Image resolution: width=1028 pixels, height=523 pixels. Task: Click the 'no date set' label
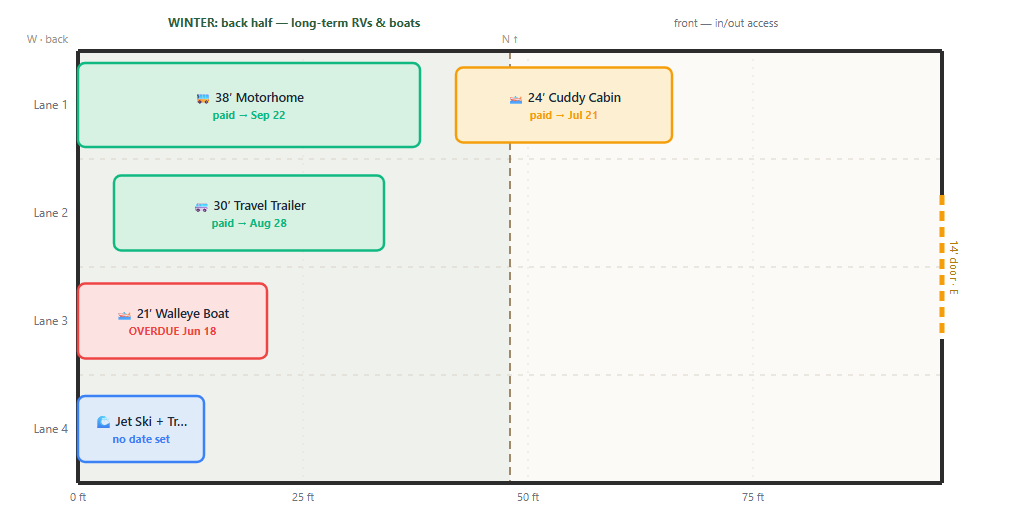tap(141, 440)
